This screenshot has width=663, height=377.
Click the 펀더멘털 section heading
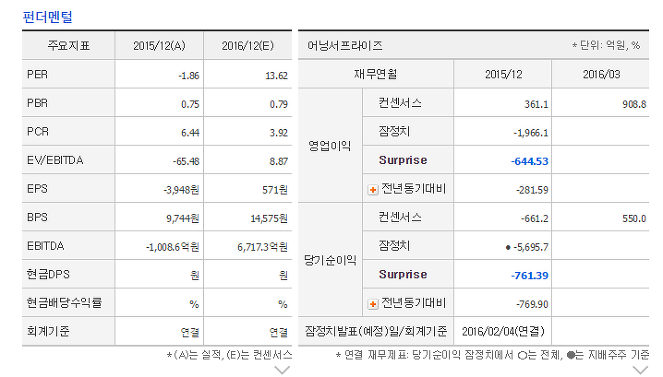[47, 17]
